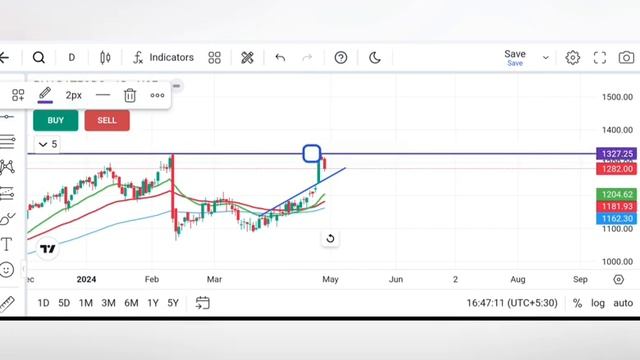Undo the last action

(x=280, y=58)
